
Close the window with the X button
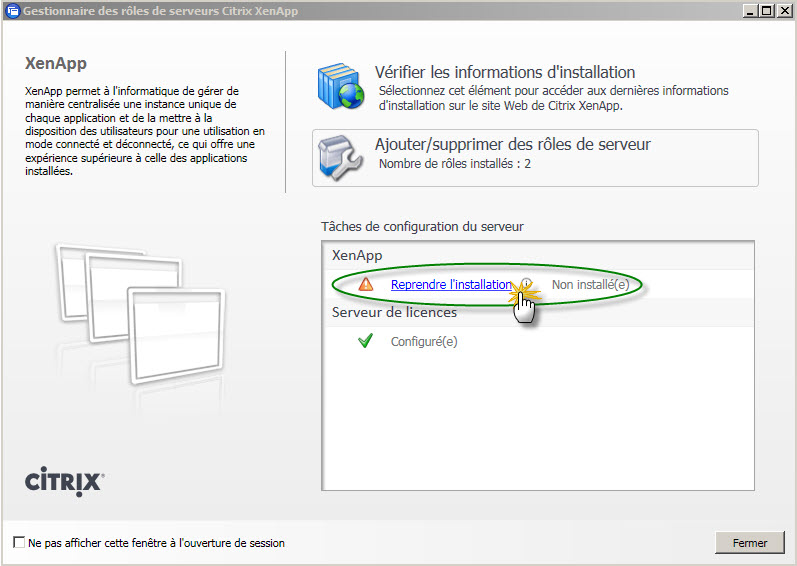(x=784, y=11)
